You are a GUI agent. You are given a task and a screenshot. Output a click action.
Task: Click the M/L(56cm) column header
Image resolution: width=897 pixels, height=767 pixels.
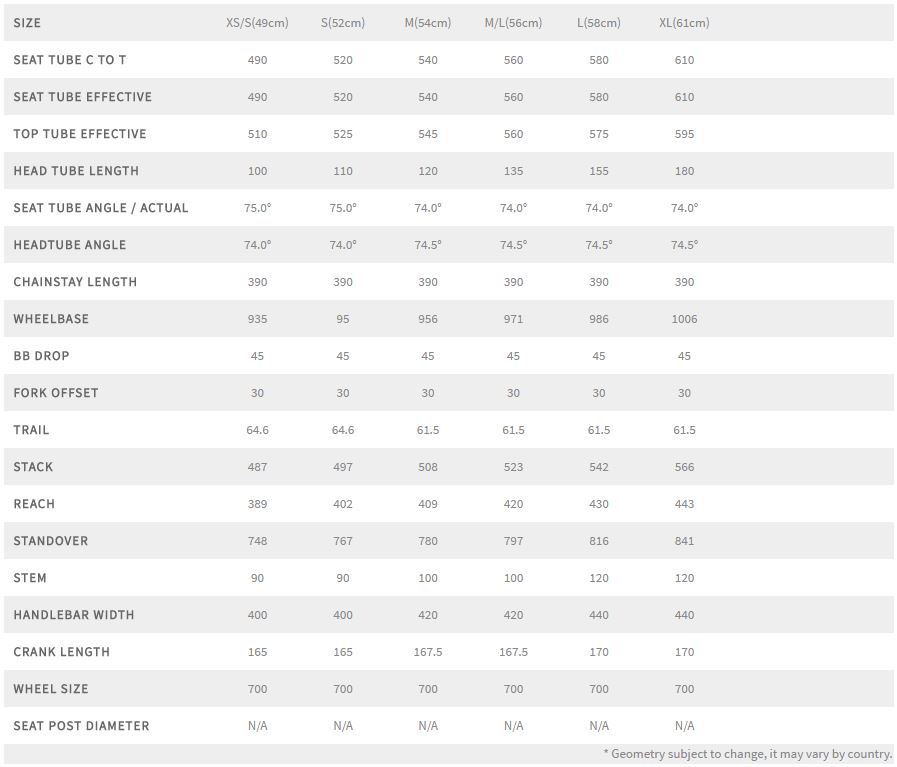pos(513,23)
